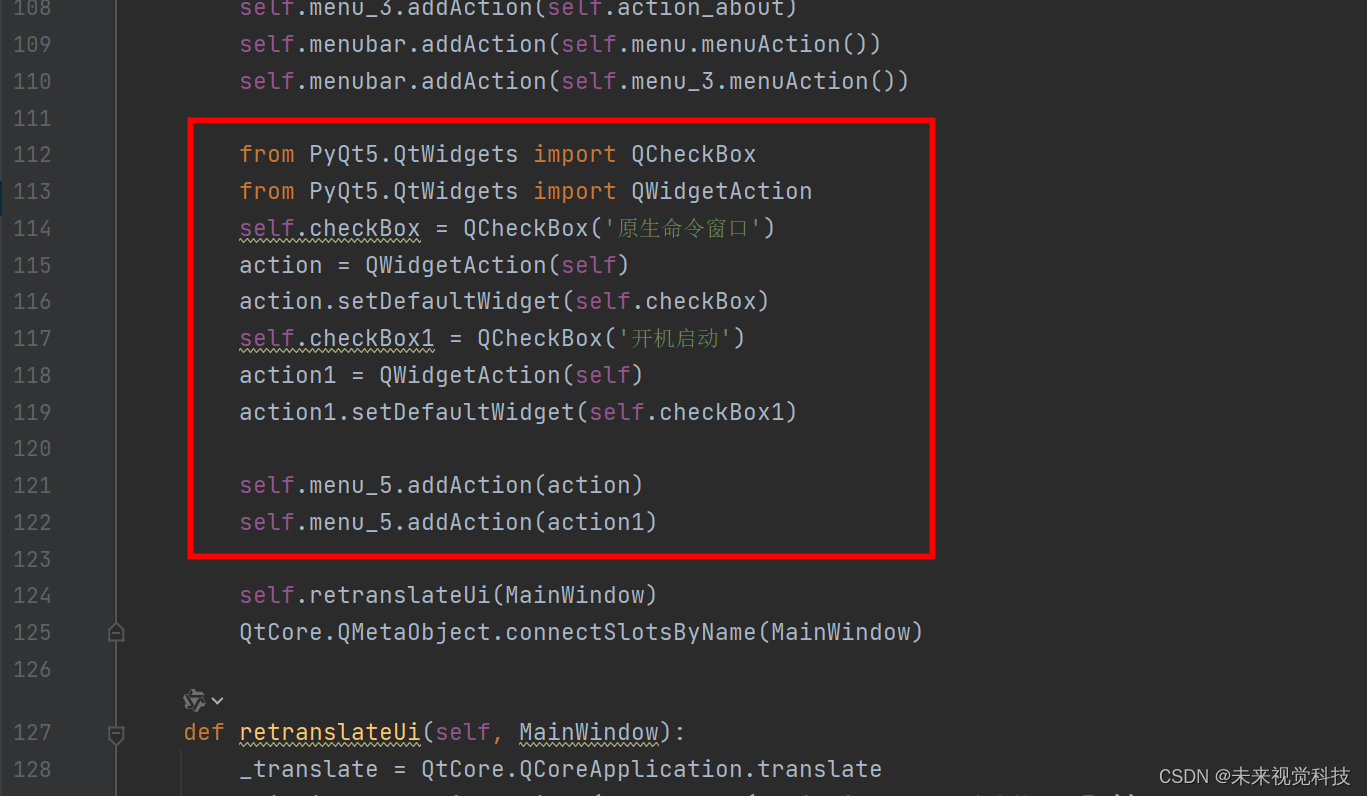Click the string '原生命令窗口' on line 114
The height and width of the screenshot is (796, 1367).
683,228
